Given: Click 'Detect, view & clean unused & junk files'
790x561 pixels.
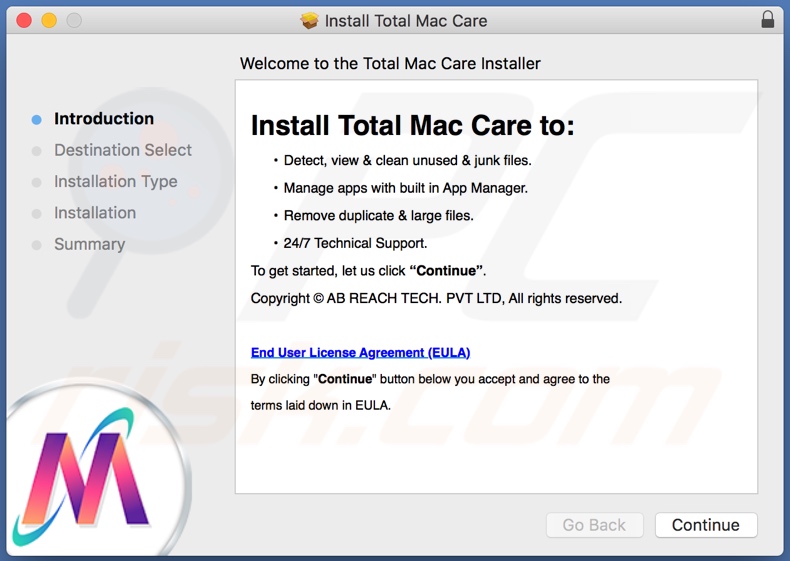Looking at the screenshot, I should point(408,160).
